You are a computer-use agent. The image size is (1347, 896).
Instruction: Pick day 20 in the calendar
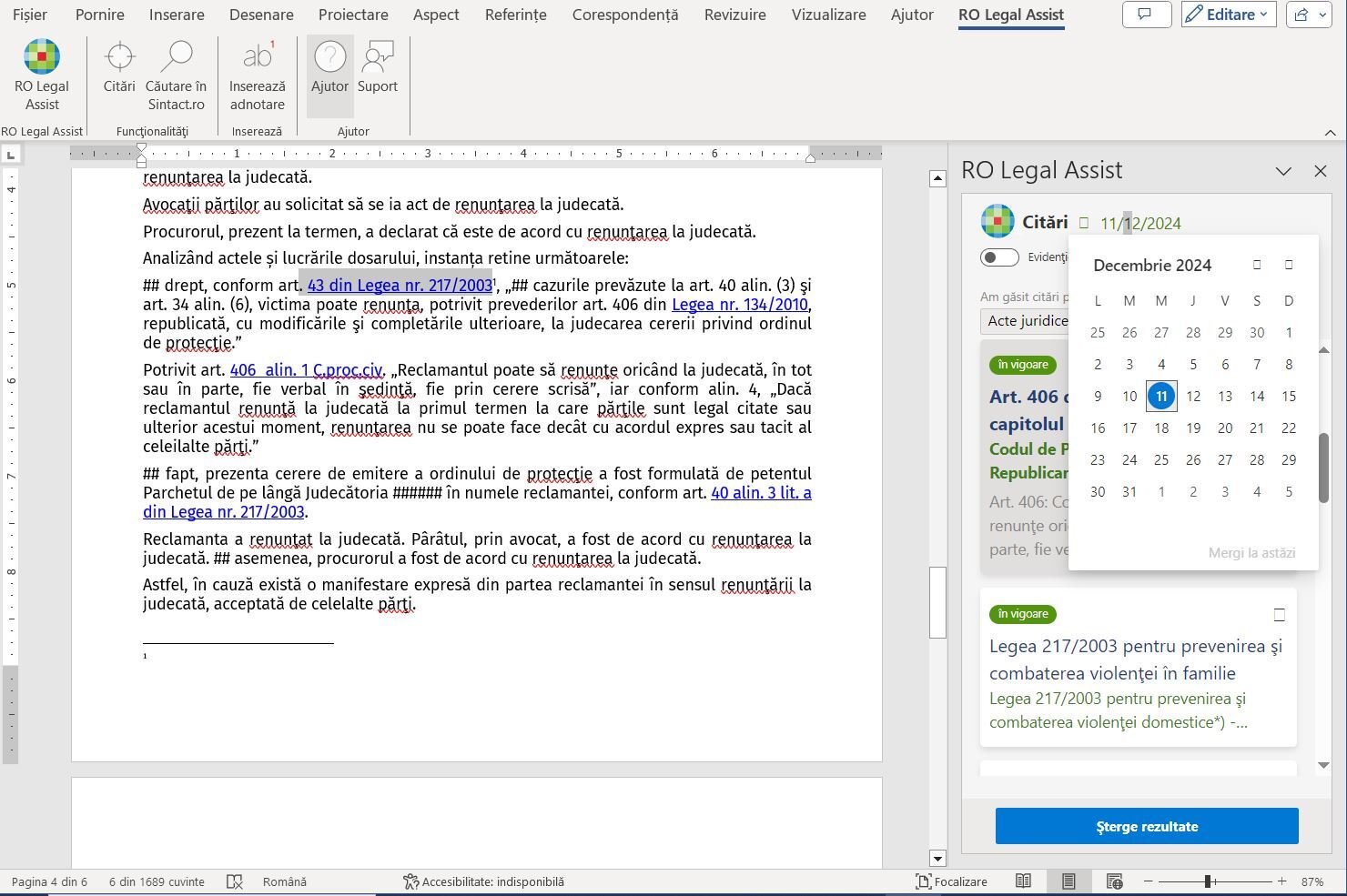pyautogui.click(x=1225, y=428)
